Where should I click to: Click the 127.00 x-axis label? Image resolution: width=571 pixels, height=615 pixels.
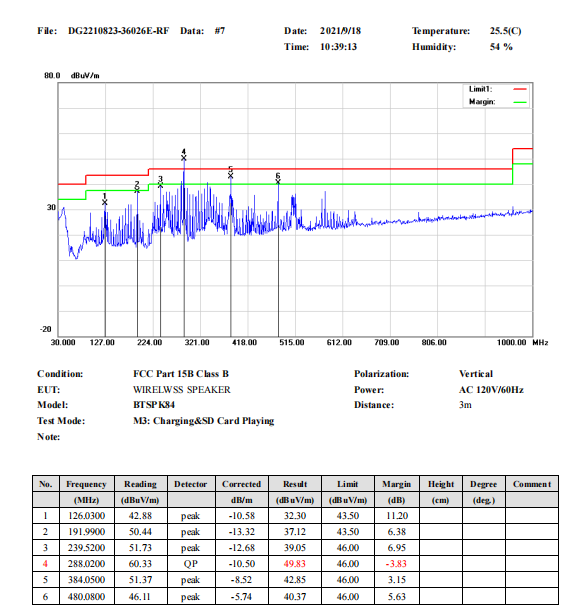[102, 342]
